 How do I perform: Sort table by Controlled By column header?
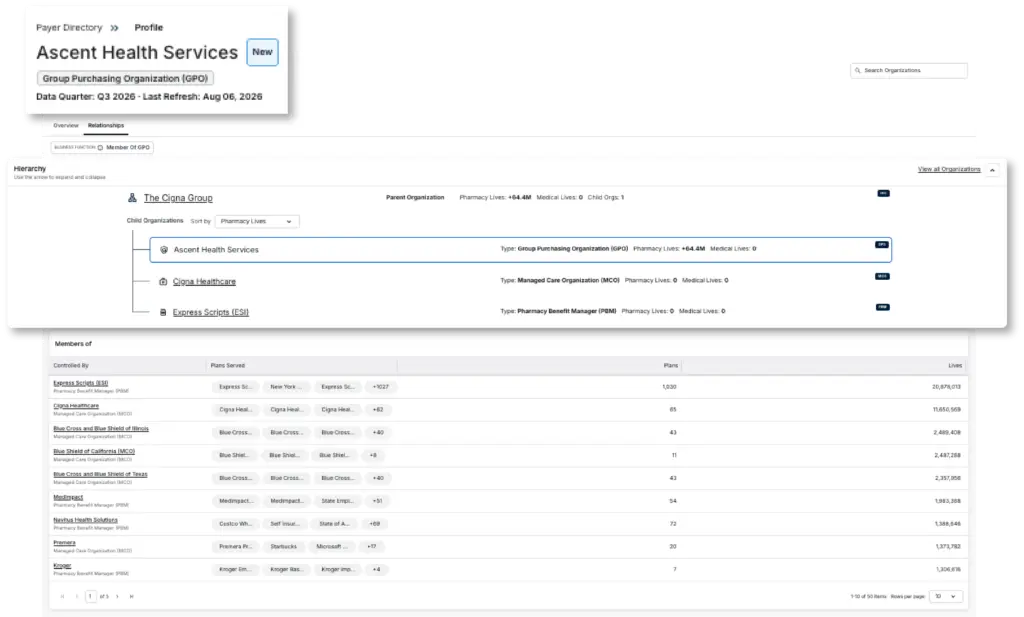(x=71, y=366)
